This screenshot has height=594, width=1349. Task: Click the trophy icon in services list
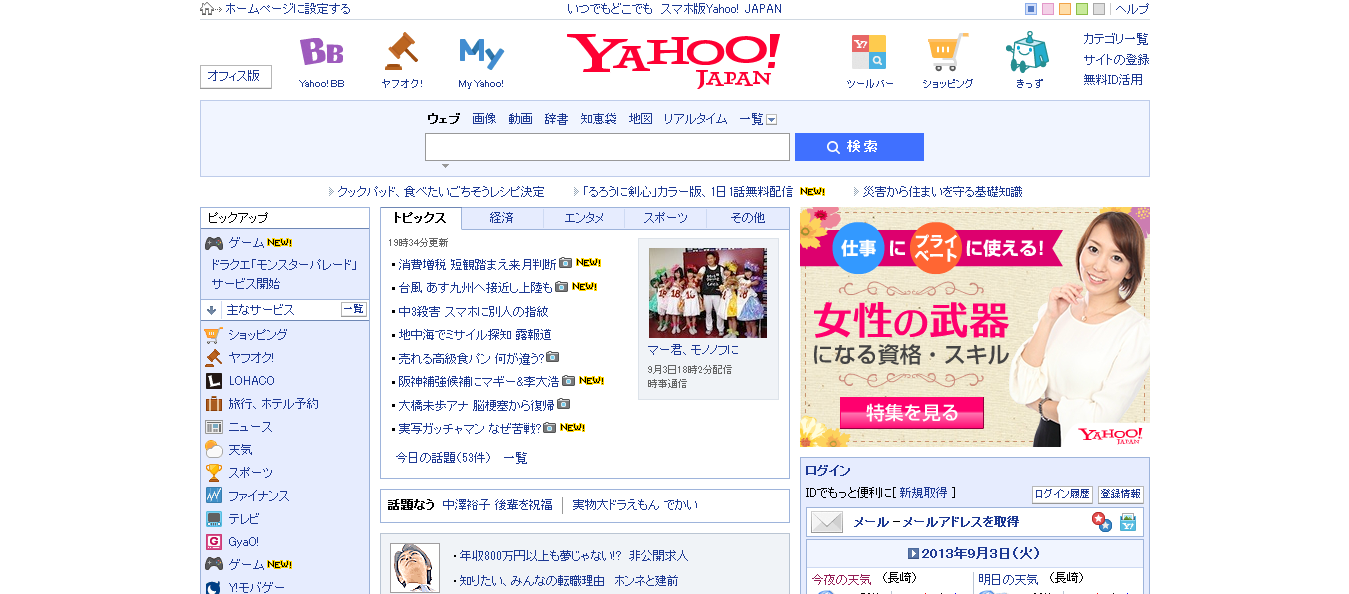click(x=213, y=473)
